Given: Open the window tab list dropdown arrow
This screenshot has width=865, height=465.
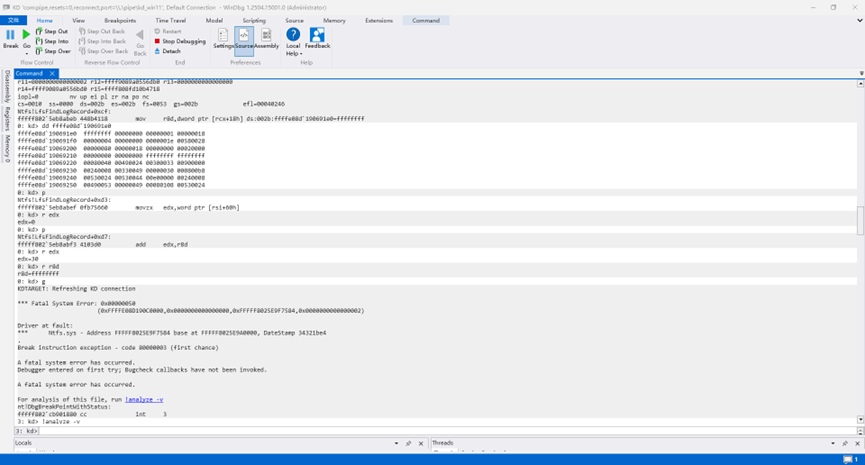Looking at the screenshot, I should coord(861,73).
